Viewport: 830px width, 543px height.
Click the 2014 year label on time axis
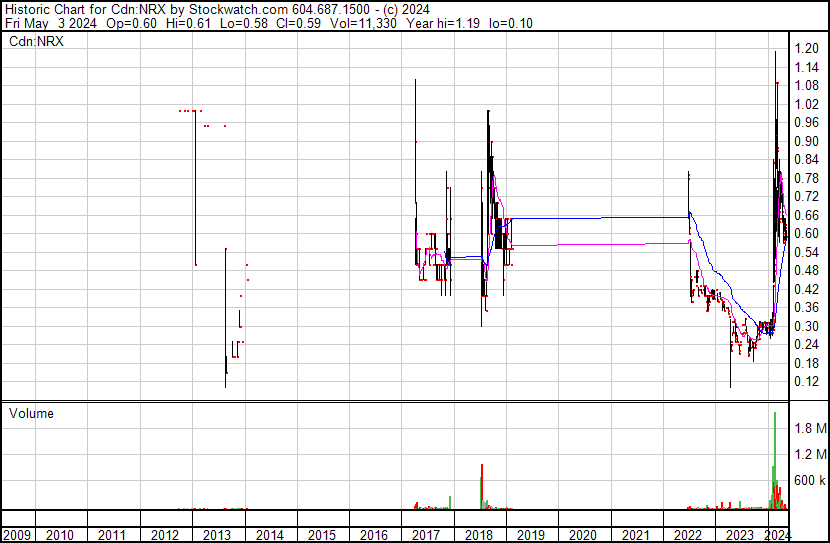tap(269, 535)
